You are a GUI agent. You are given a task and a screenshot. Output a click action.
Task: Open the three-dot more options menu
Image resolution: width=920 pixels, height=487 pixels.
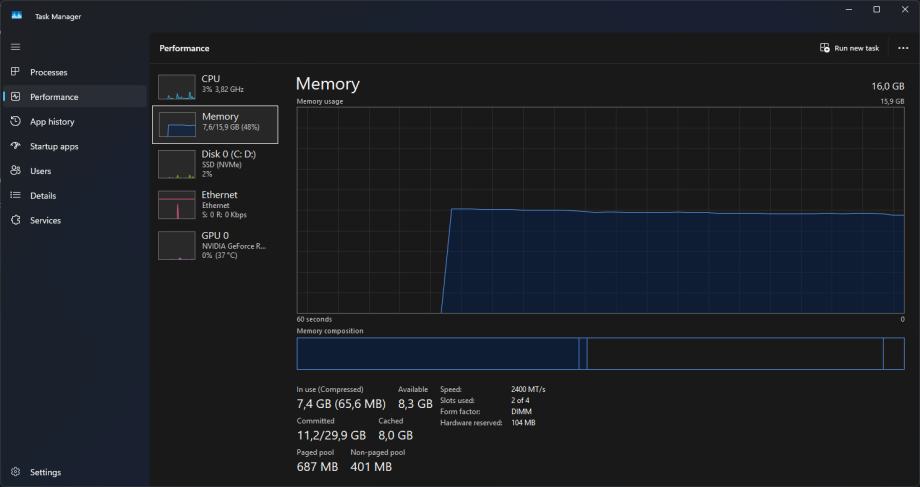[x=903, y=48]
